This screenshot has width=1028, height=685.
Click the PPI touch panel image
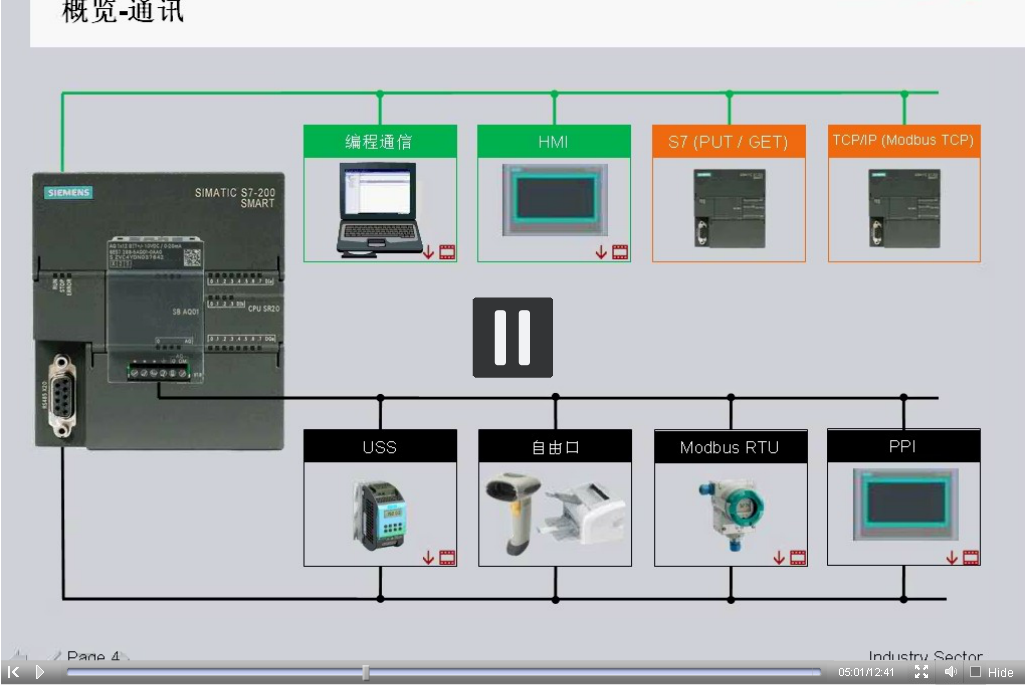pyautogui.click(x=905, y=505)
